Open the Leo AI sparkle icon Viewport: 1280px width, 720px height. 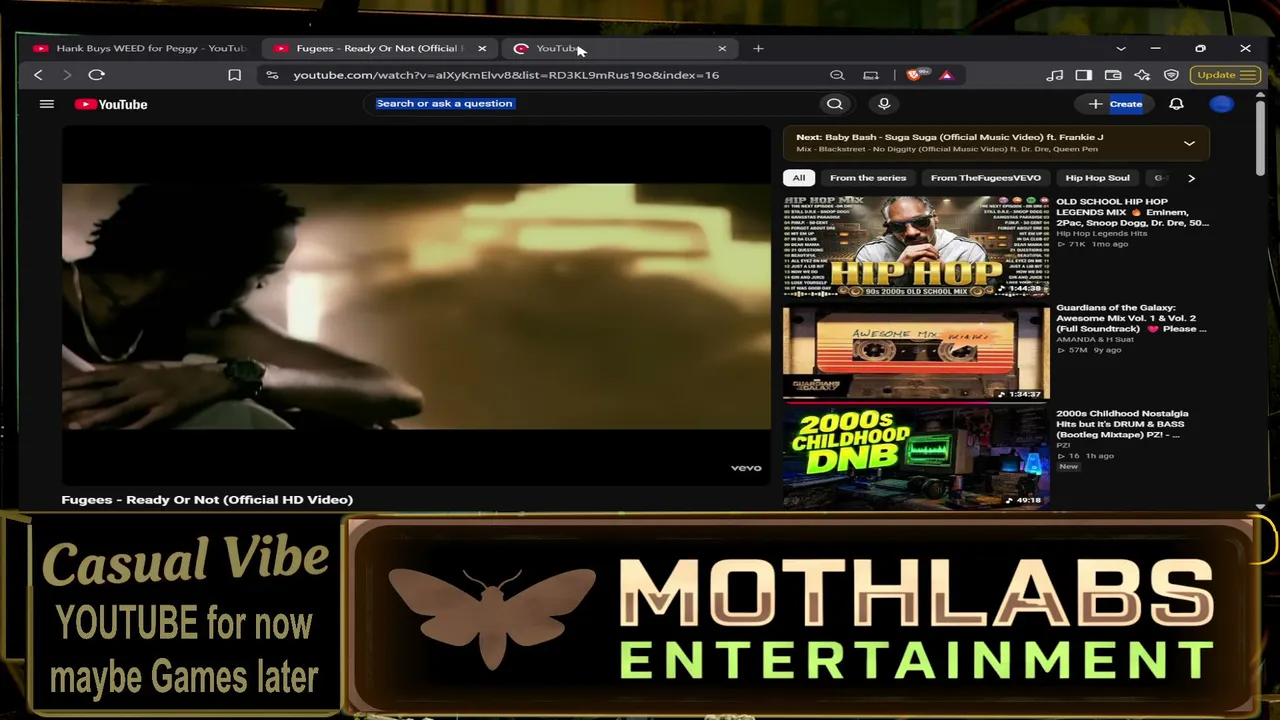tap(1142, 75)
